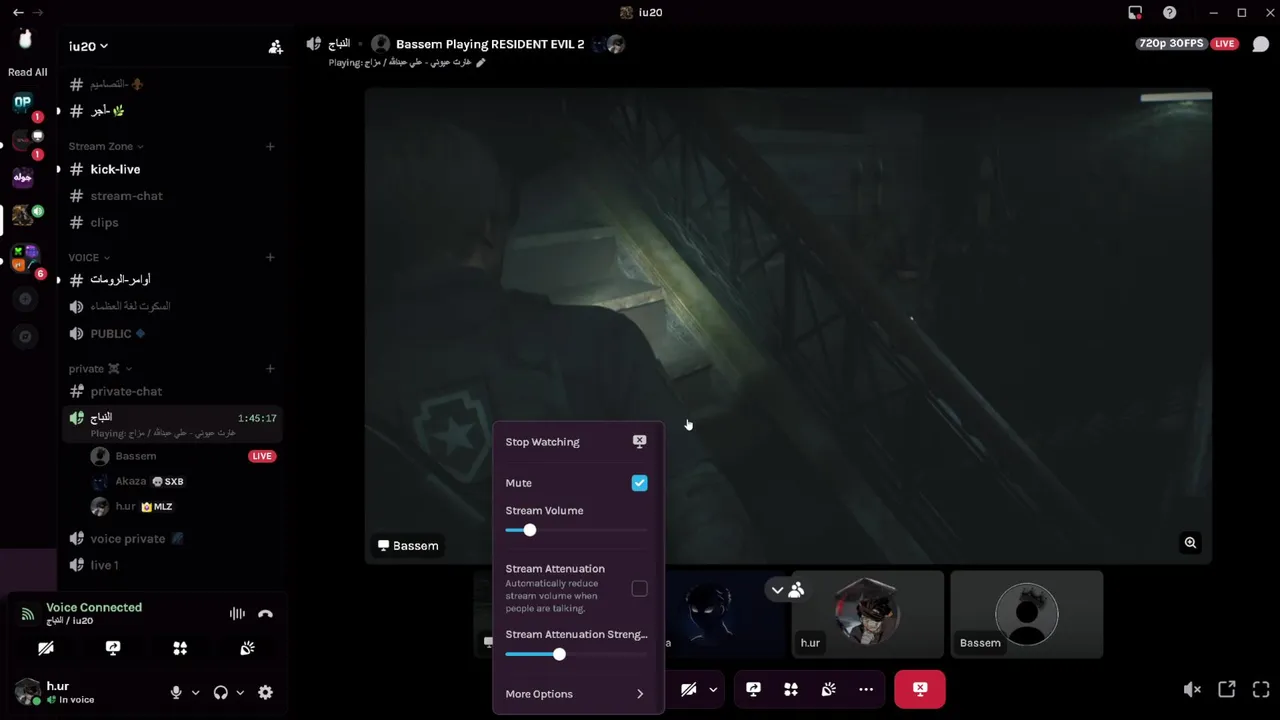Zoom stream with magnifier icon
This screenshot has height=720, width=1280.
1190,543
